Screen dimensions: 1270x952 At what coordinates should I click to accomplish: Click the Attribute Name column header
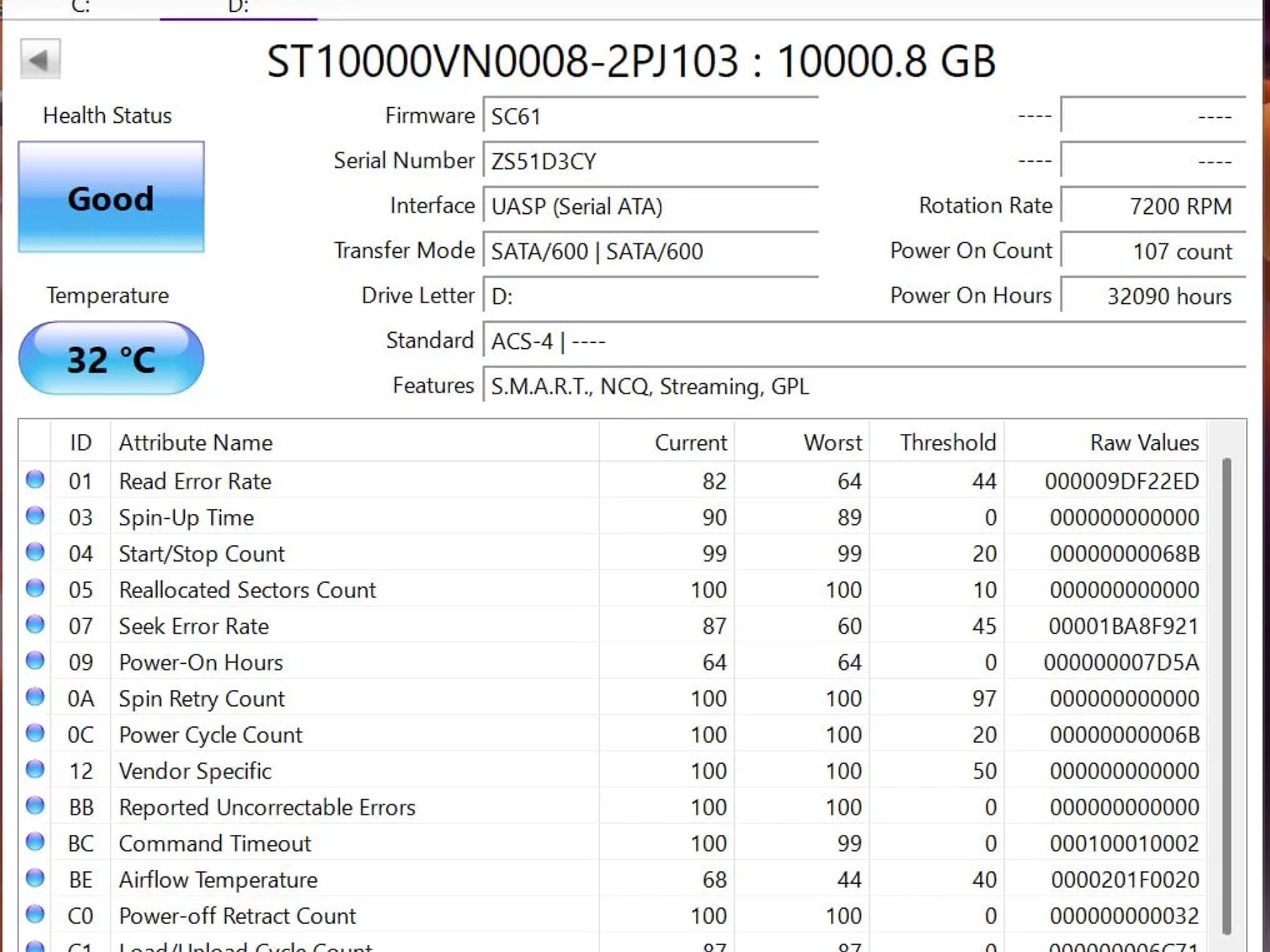coord(355,442)
